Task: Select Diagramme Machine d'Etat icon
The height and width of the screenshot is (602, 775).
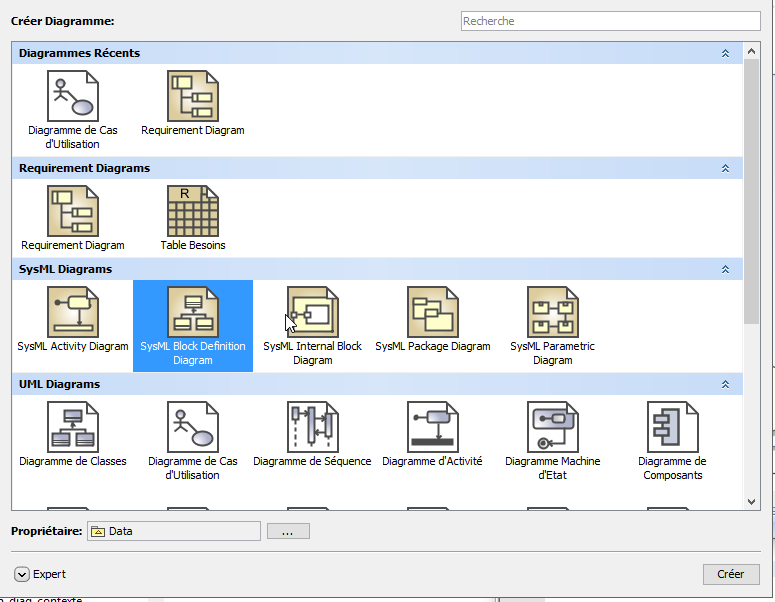Action: 553,427
